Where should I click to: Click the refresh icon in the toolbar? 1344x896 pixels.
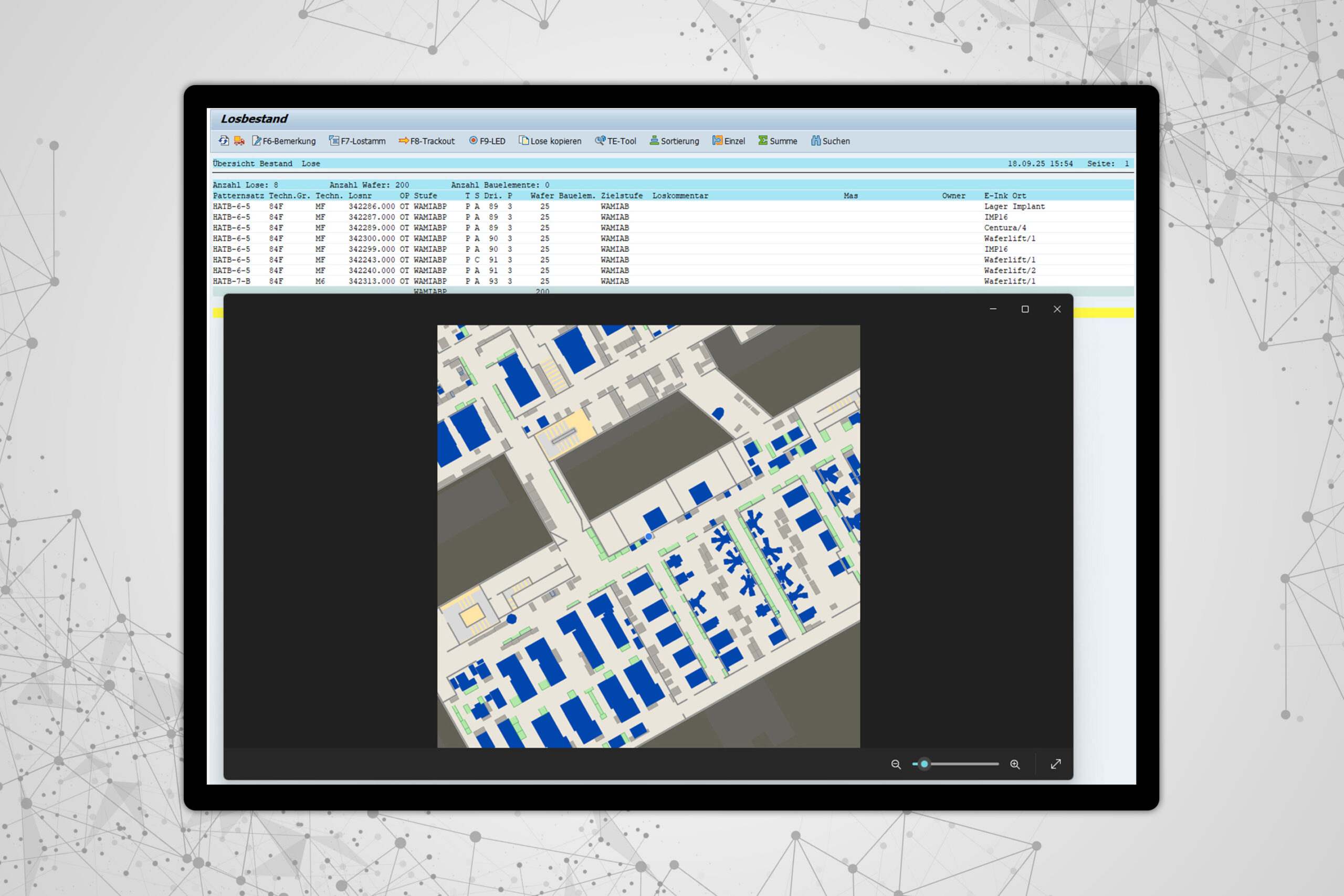[x=224, y=141]
